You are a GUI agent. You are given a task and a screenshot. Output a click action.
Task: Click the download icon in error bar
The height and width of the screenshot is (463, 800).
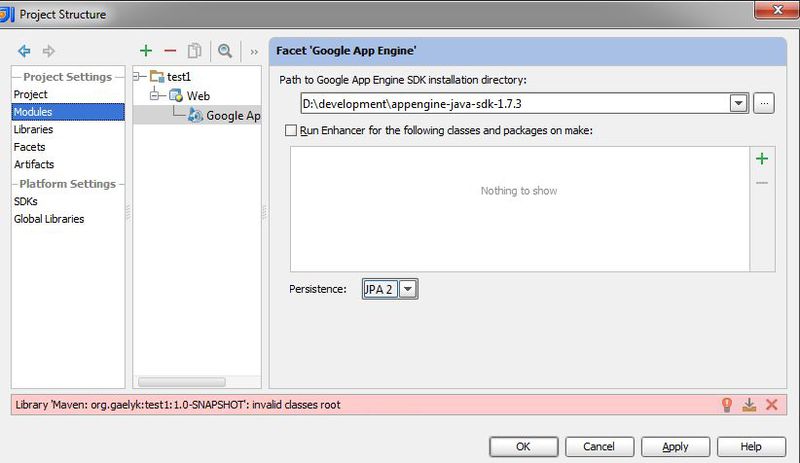[x=749, y=405]
